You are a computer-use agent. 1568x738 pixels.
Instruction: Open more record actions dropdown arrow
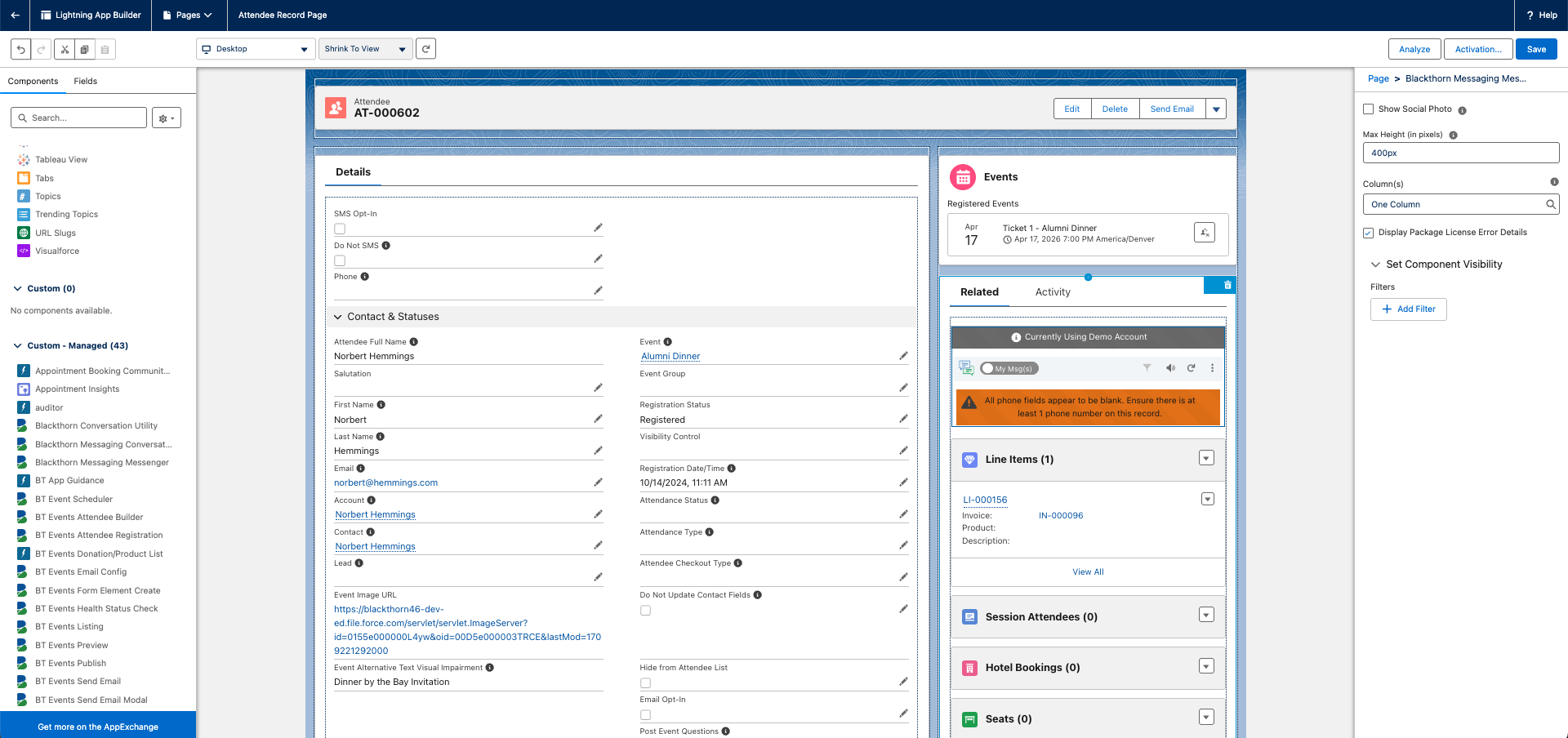1216,109
